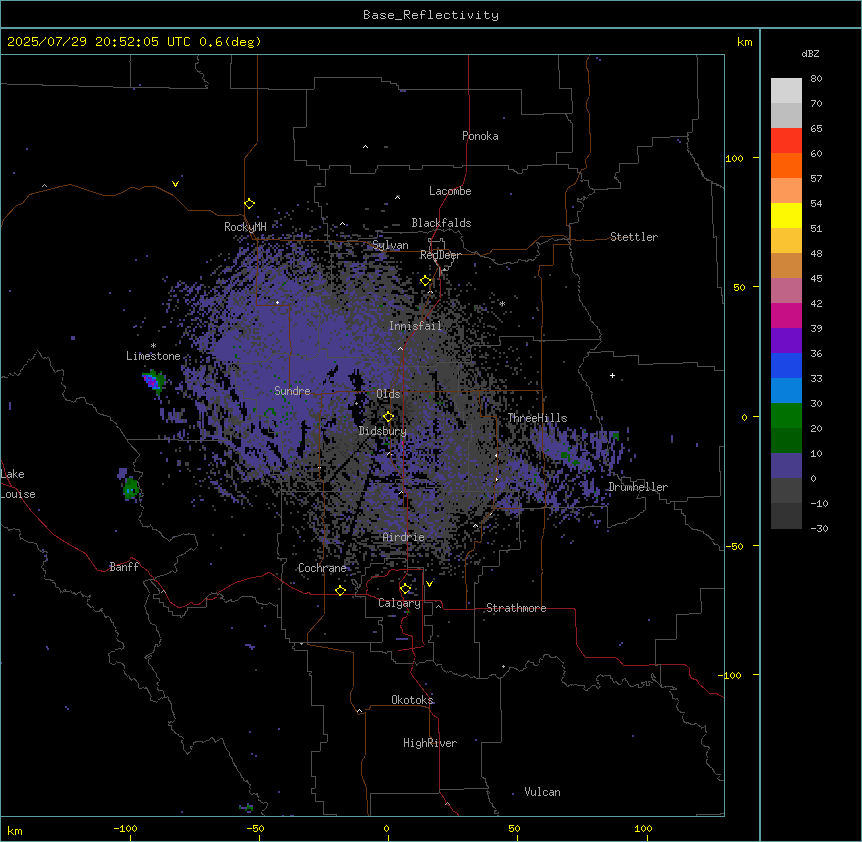The image size is (862, 842).
Task: Click the yellow diamond marker above Calgary label
Action: point(405,589)
